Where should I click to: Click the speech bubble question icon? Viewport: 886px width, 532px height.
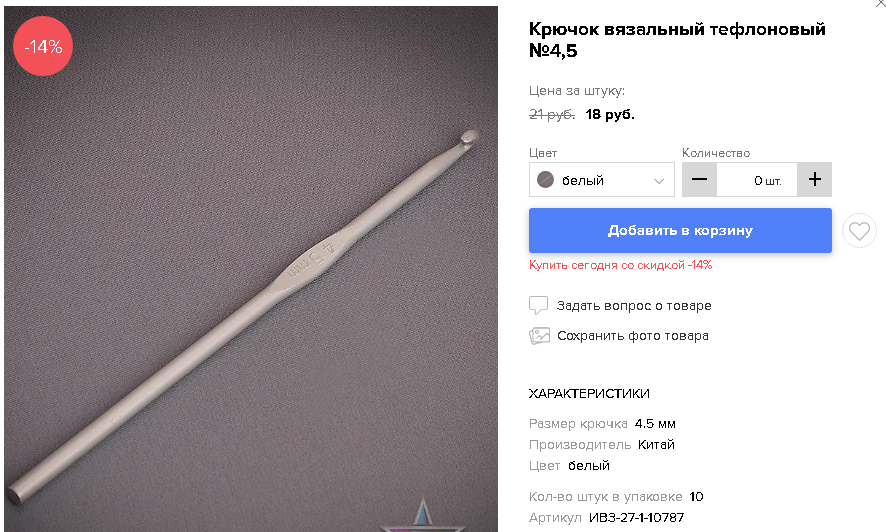click(x=538, y=306)
